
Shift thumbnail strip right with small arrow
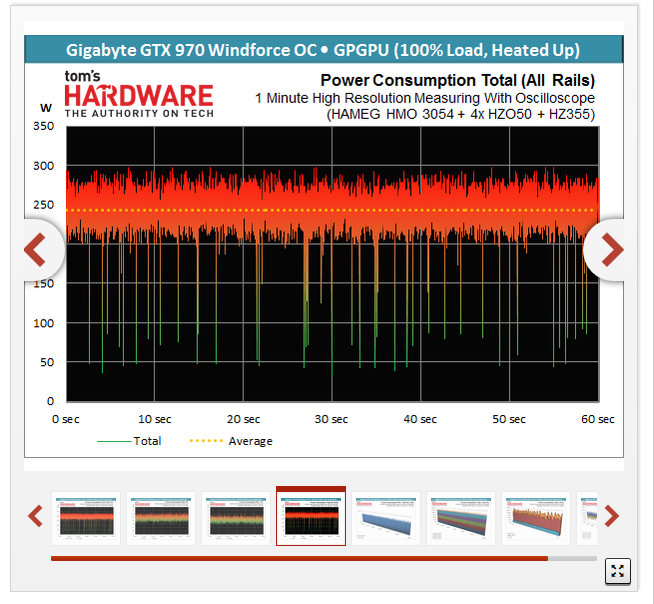(x=611, y=516)
